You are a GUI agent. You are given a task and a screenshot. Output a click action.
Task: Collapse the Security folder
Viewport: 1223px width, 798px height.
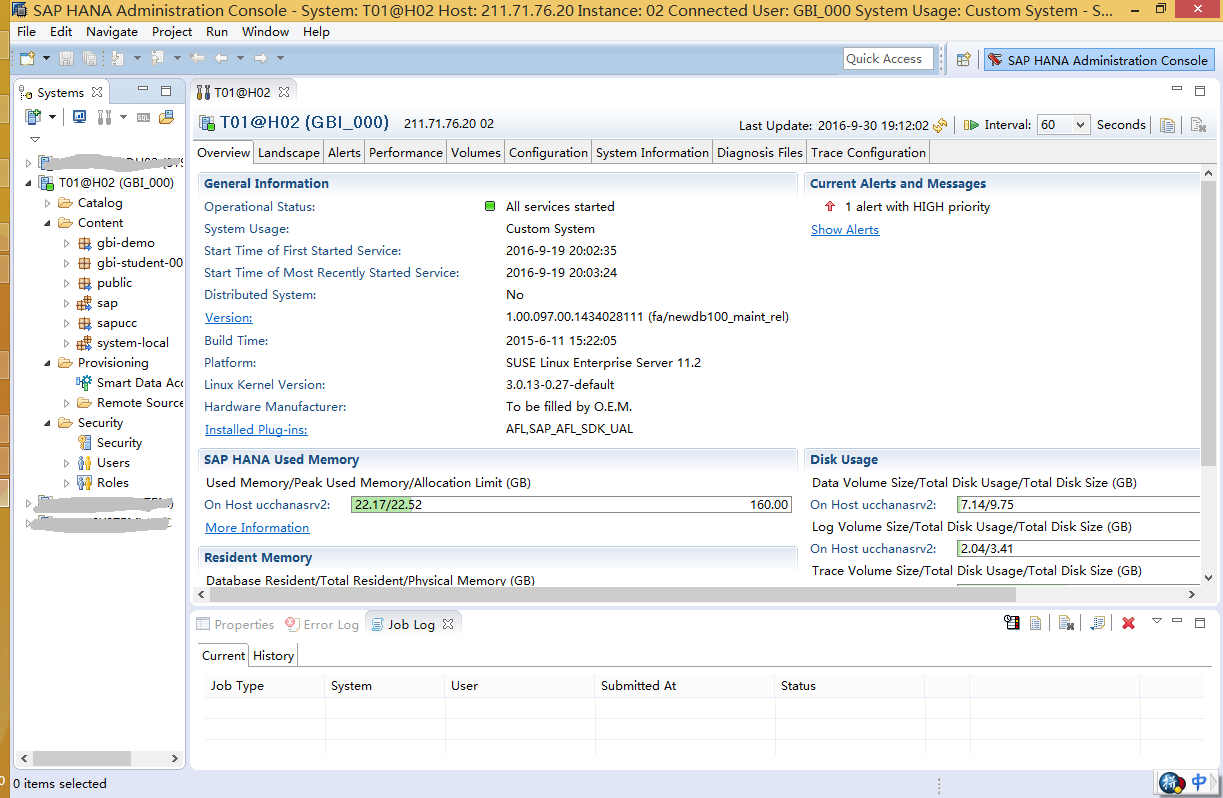click(x=47, y=423)
